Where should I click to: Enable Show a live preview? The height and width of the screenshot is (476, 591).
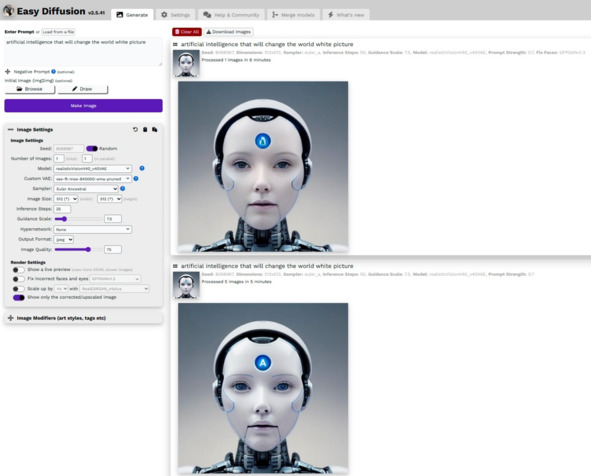pyautogui.click(x=18, y=269)
